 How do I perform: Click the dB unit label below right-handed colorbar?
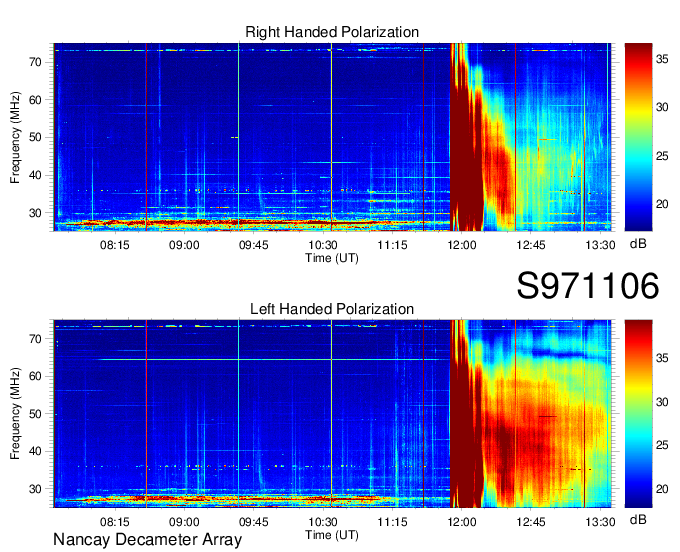tap(638, 244)
